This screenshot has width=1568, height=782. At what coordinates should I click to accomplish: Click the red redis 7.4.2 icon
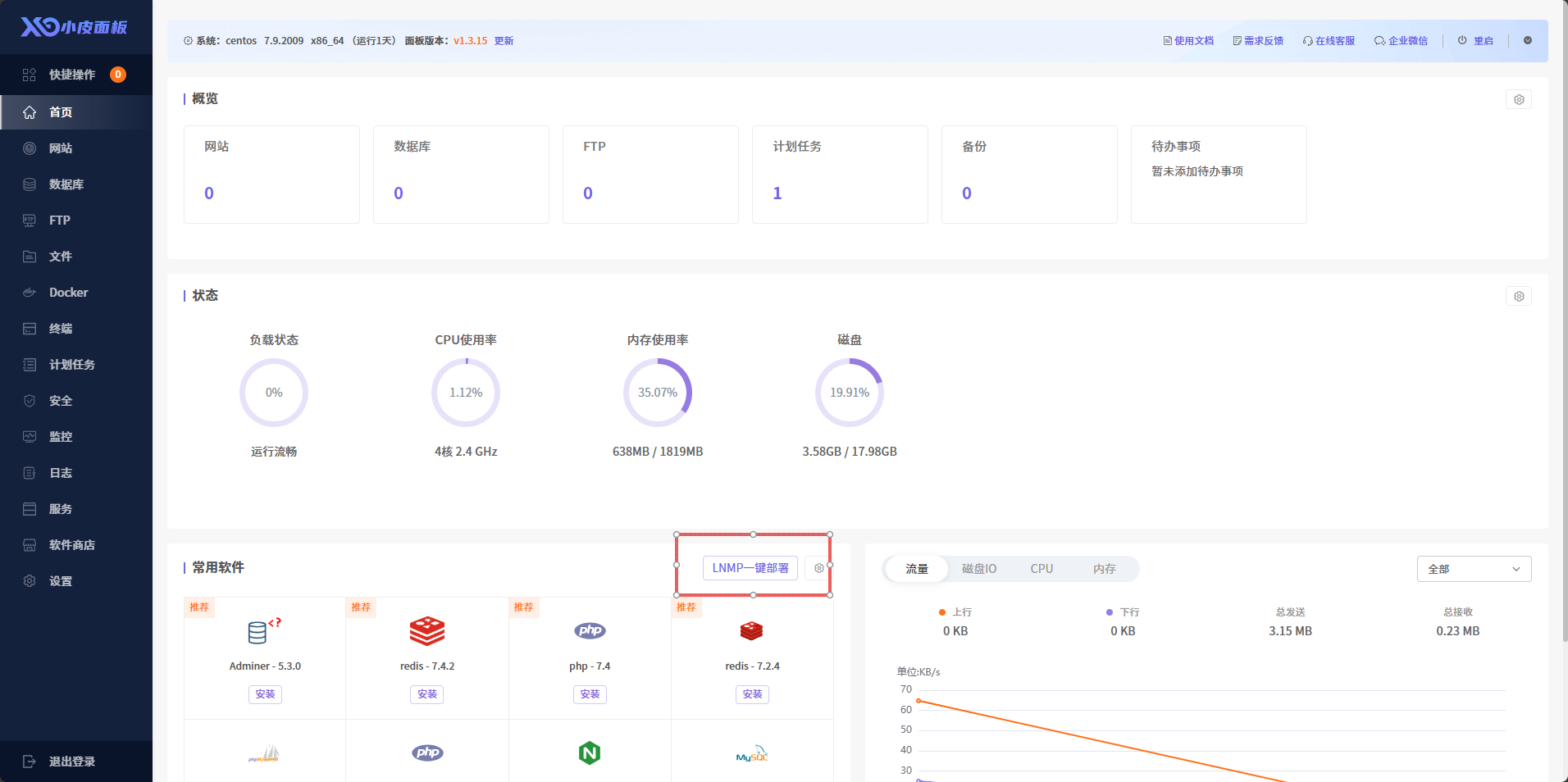click(x=427, y=631)
